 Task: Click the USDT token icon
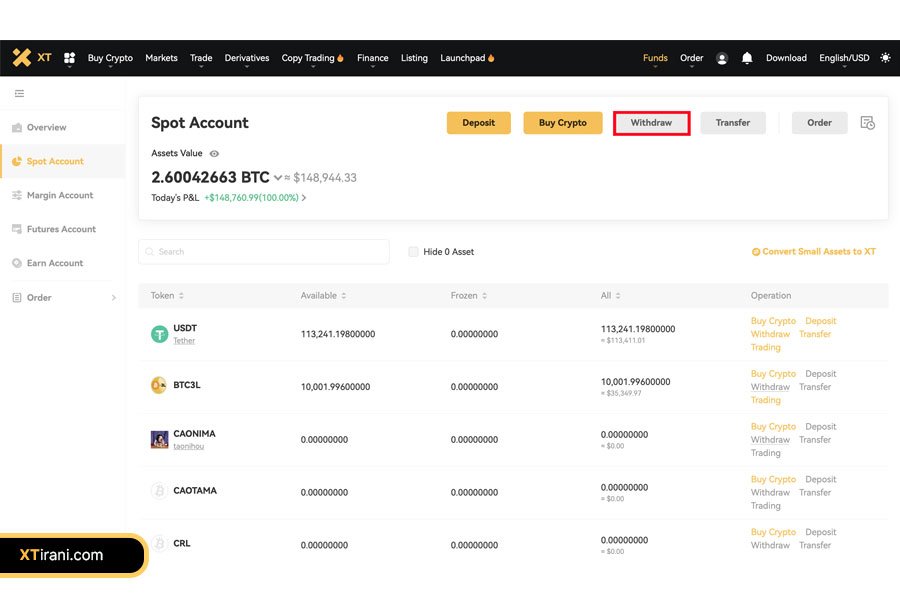pos(159,334)
